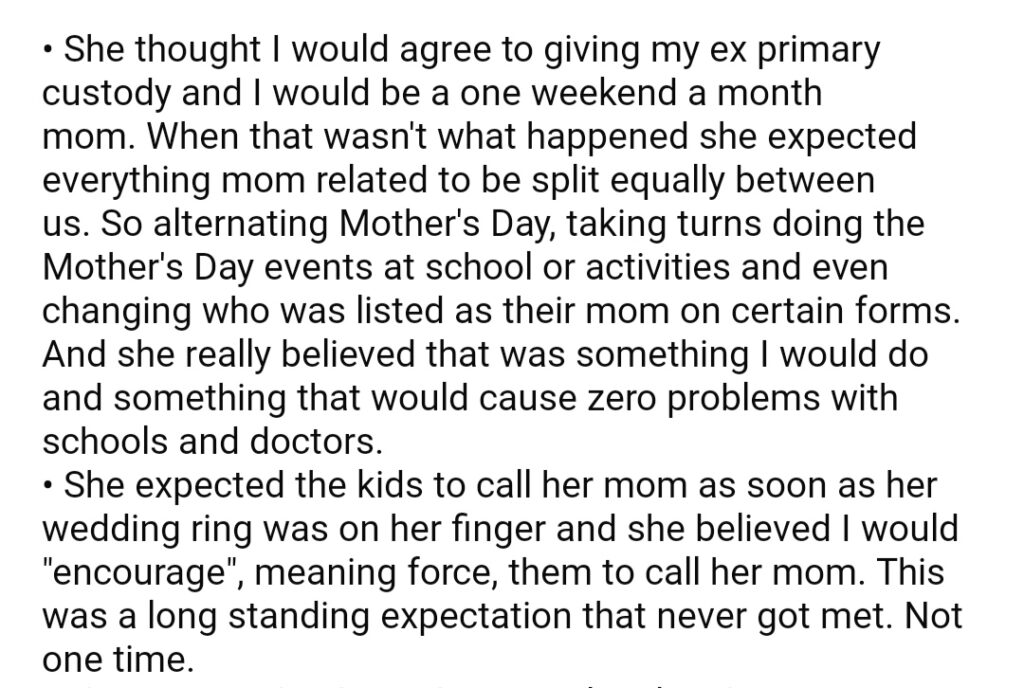Click the words "schools and doctors."

click(212, 442)
